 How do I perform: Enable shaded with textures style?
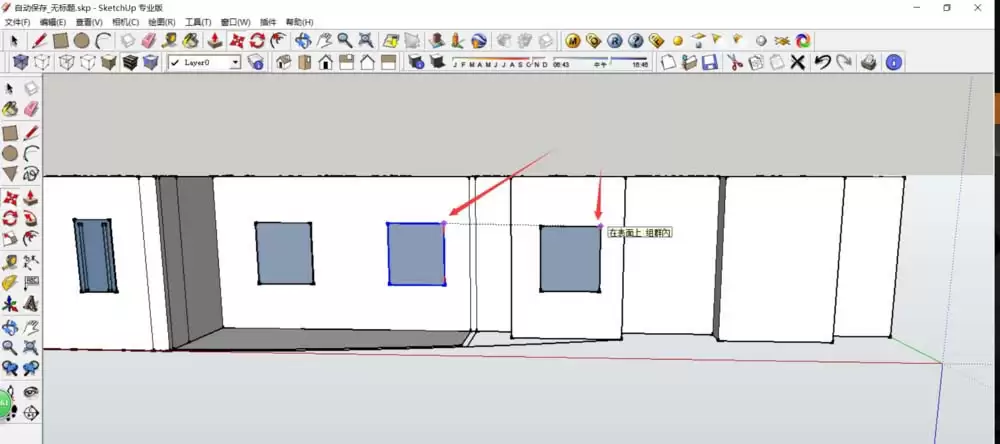tap(129, 62)
